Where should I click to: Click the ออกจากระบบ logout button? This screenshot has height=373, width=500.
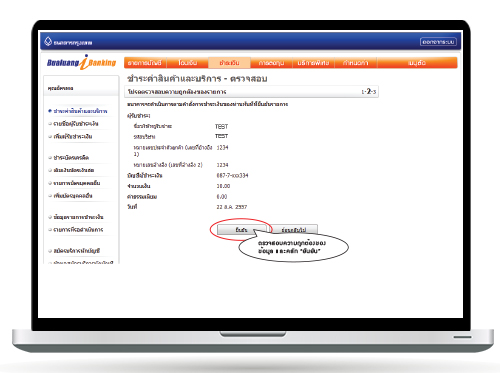click(x=438, y=42)
